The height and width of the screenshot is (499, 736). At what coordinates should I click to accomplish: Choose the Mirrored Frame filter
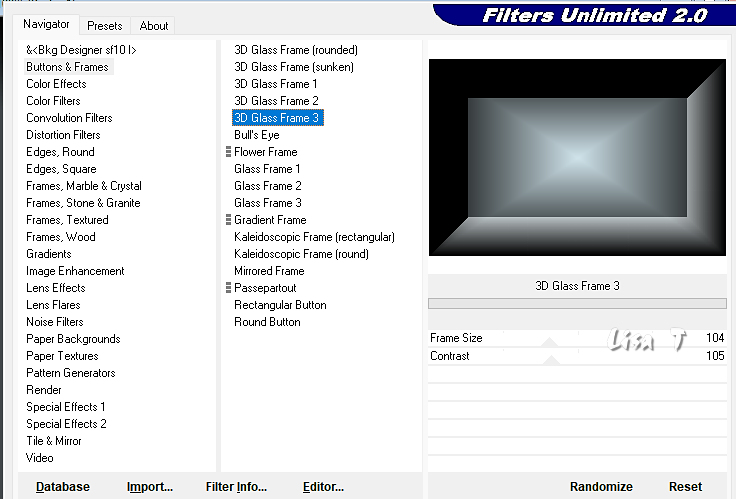click(269, 270)
